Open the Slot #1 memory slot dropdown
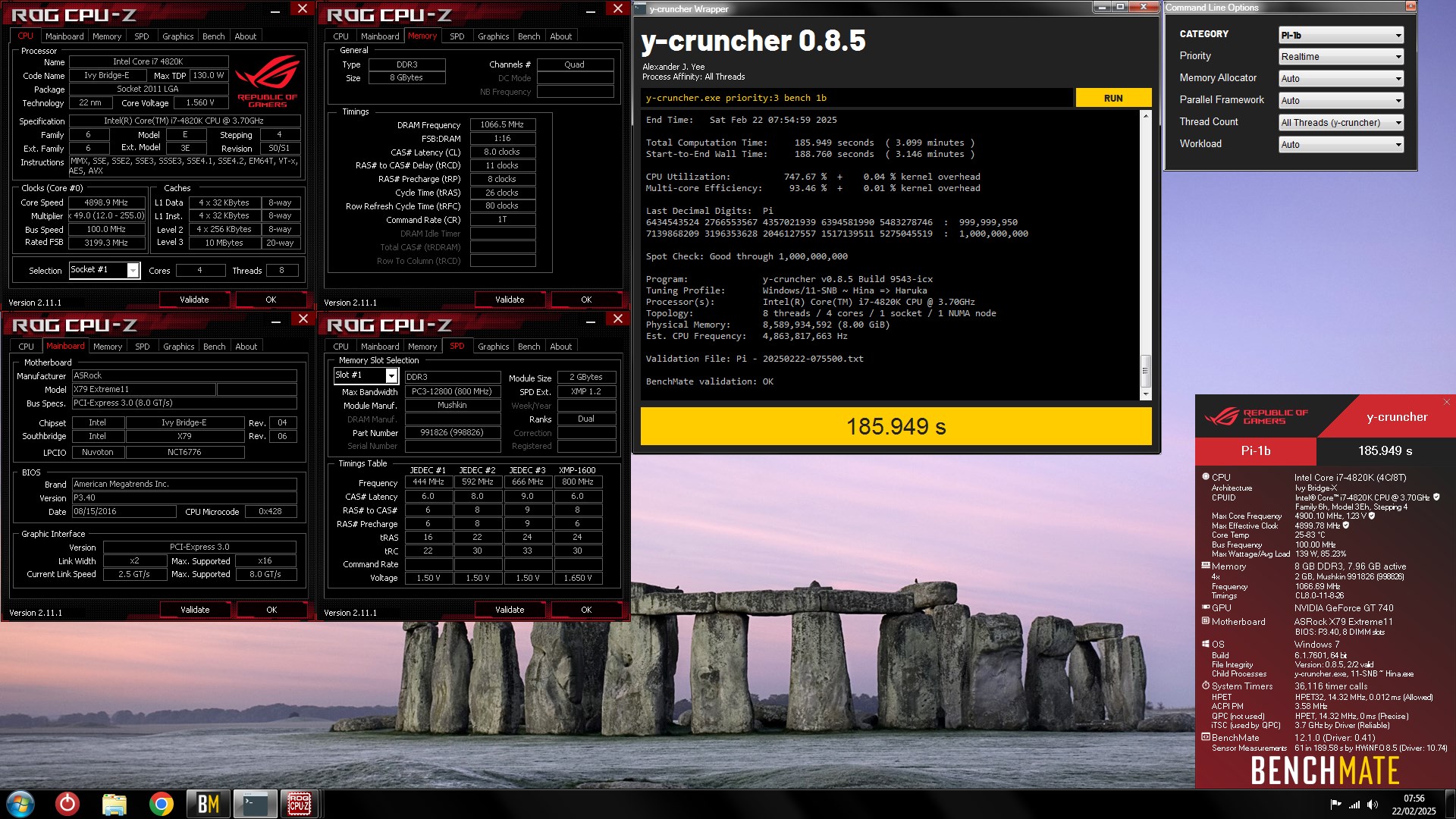The image size is (1456, 819). coord(366,375)
